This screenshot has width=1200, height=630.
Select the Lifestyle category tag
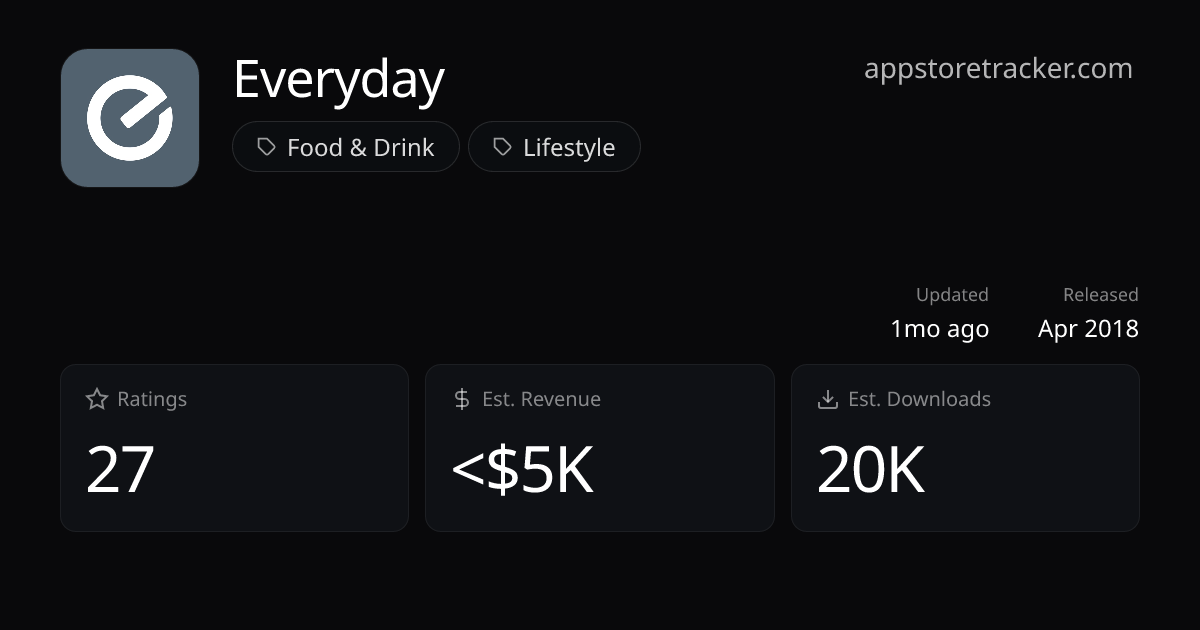pyautogui.click(x=554, y=147)
